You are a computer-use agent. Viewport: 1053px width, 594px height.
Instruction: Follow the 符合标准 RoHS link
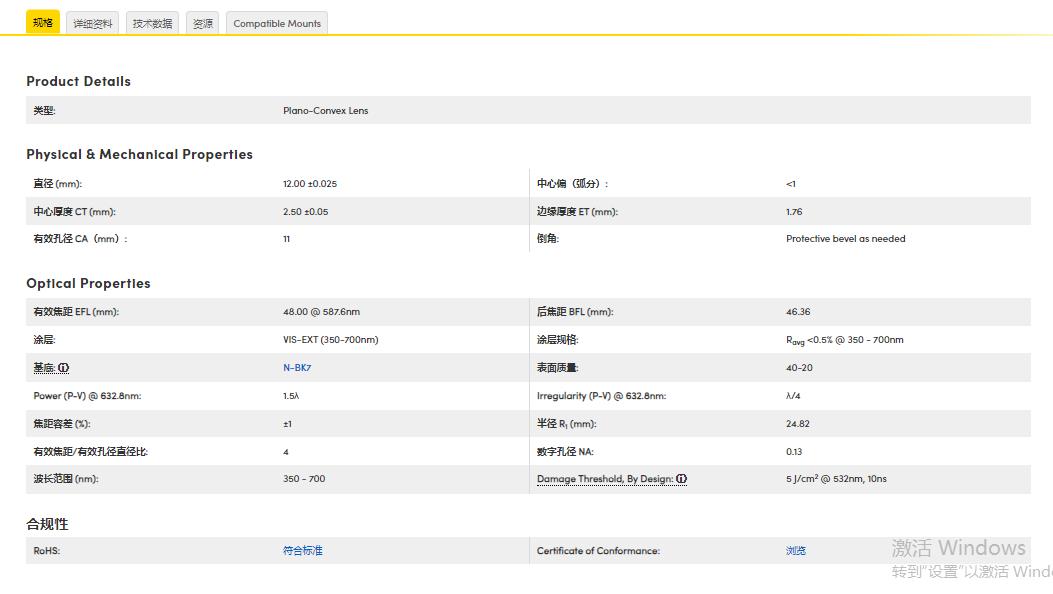303,551
